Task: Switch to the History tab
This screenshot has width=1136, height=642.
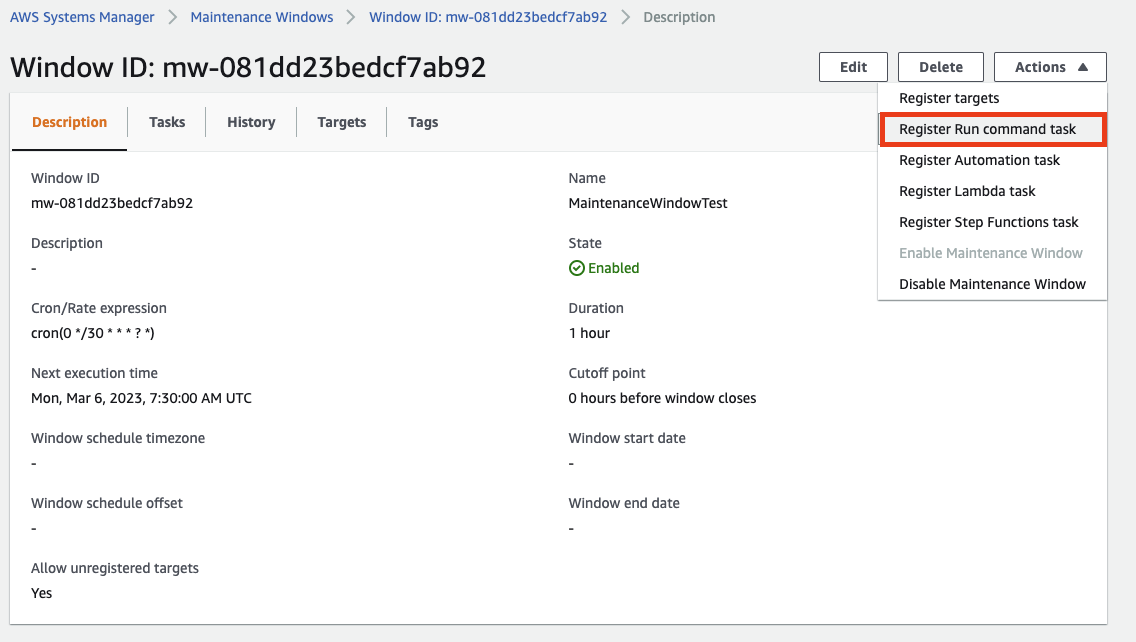Action: tap(251, 122)
